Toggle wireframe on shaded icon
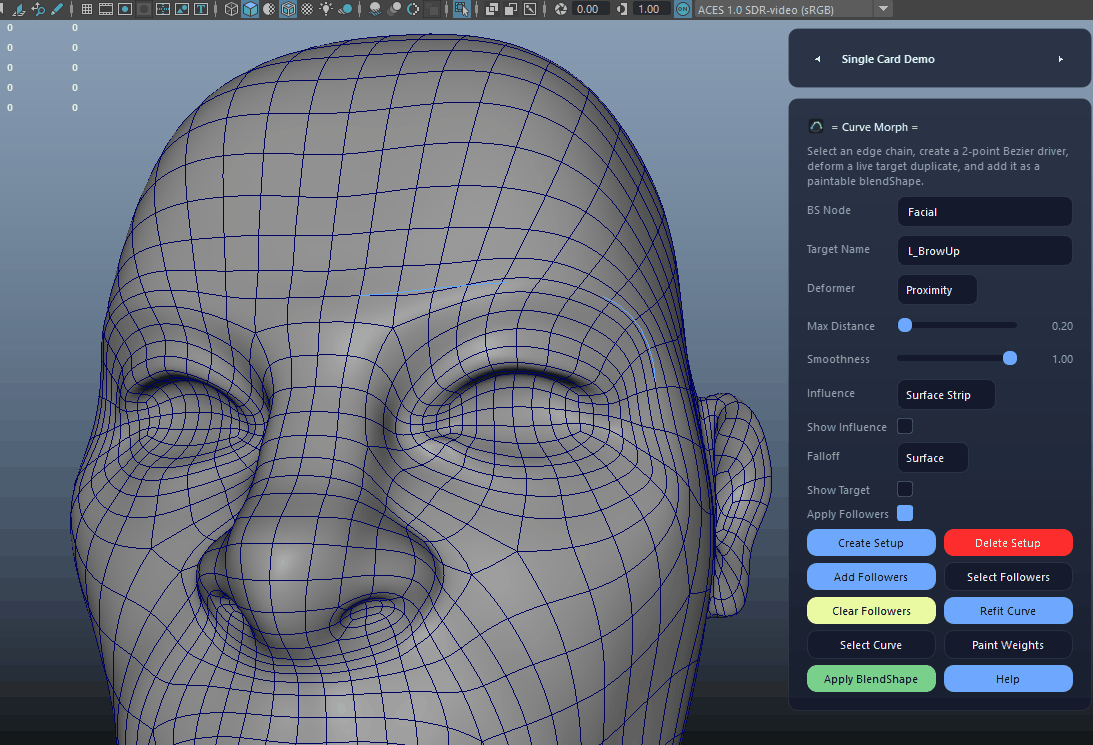This screenshot has height=745, width=1093. pyautogui.click(x=288, y=9)
